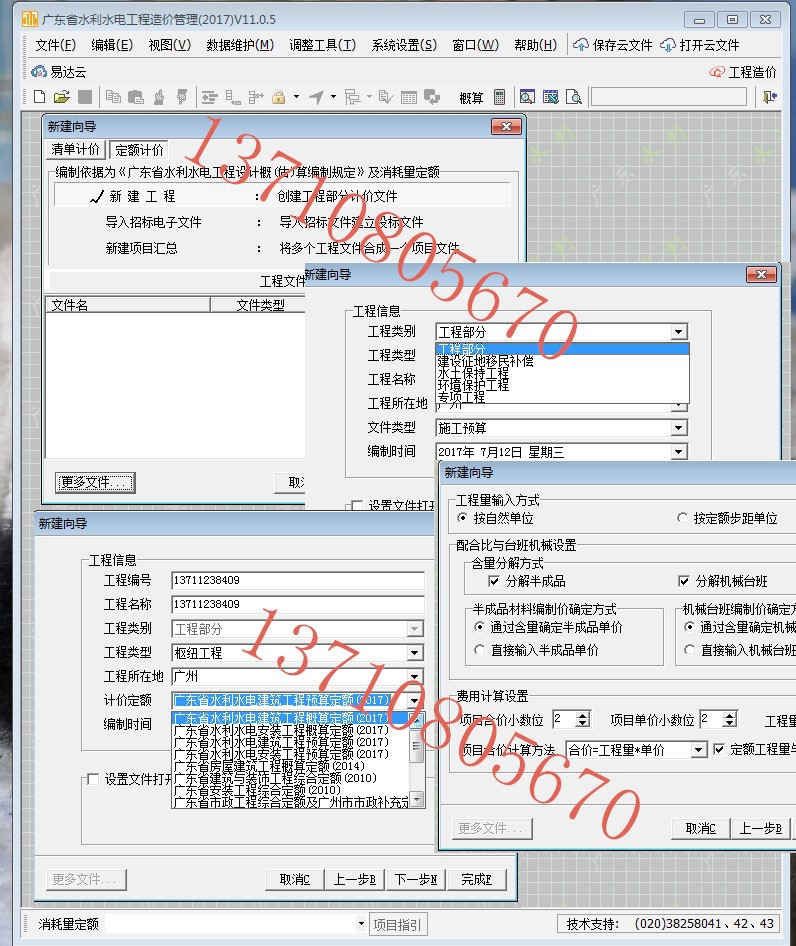This screenshot has height=946, width=796.
Task: Click scrollbar of 计价定额 option list
Action: (x=416, y=759)
